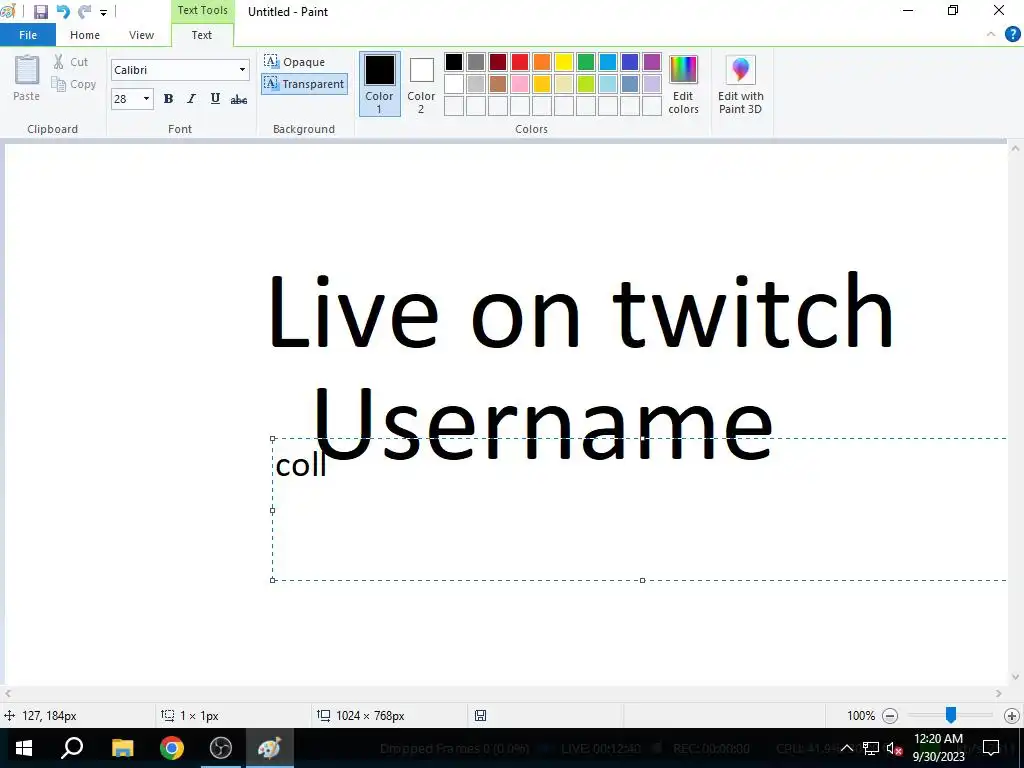Switch to the View tab

click(141, 35)
